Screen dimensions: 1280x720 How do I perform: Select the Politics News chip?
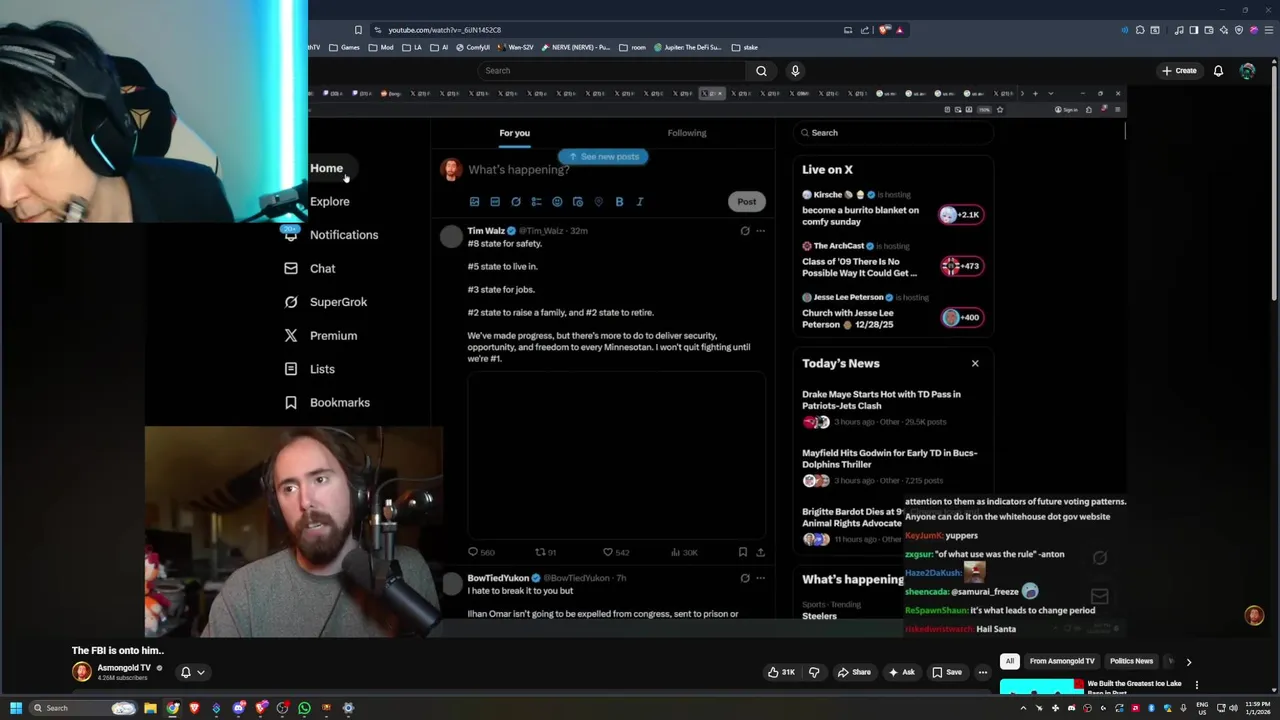1131,661
